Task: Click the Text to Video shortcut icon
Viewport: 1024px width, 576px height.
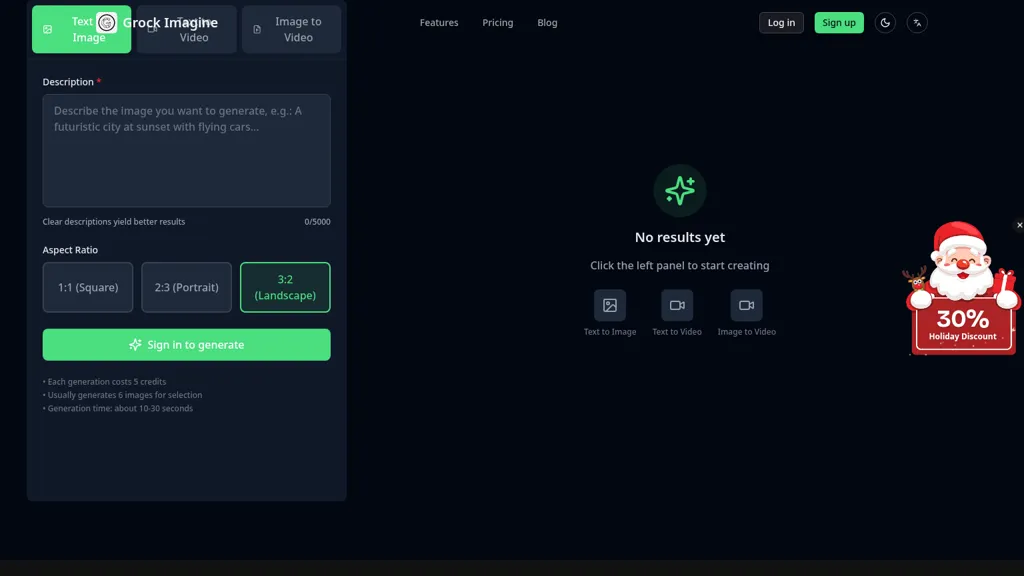Action: pos(677,306)
